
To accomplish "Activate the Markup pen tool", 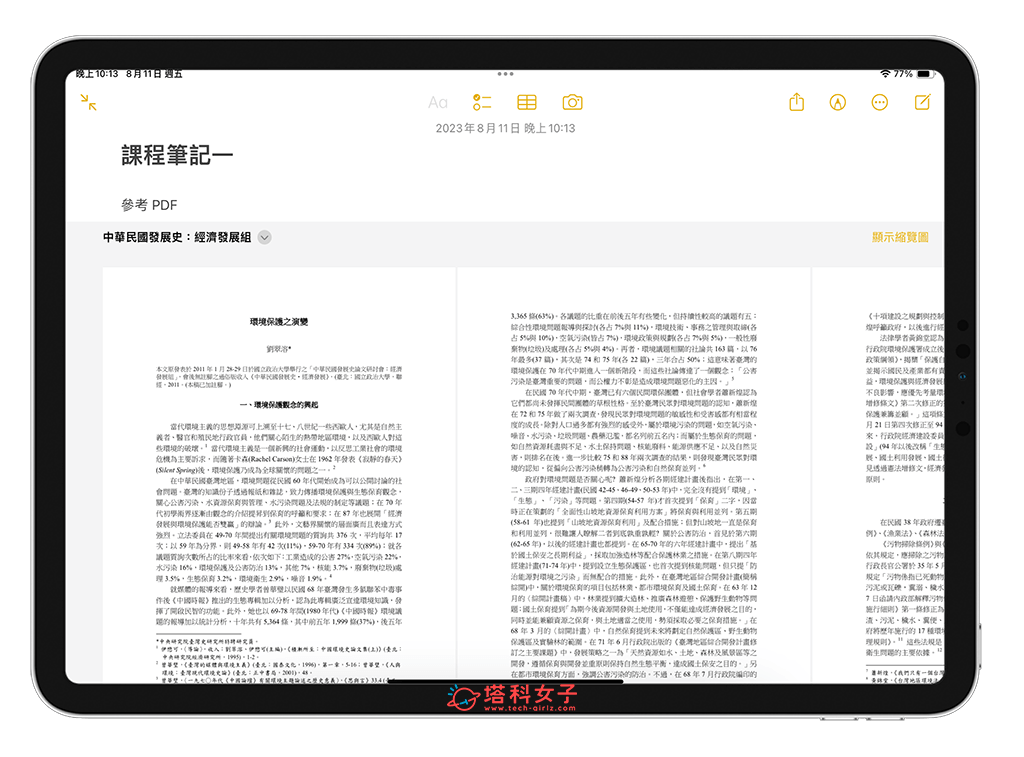I will point(838,103).
